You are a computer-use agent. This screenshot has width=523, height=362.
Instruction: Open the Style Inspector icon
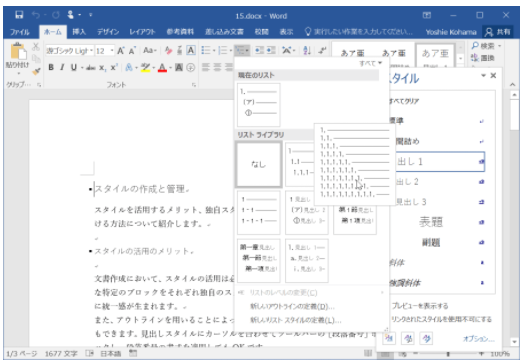pos(408,339)
